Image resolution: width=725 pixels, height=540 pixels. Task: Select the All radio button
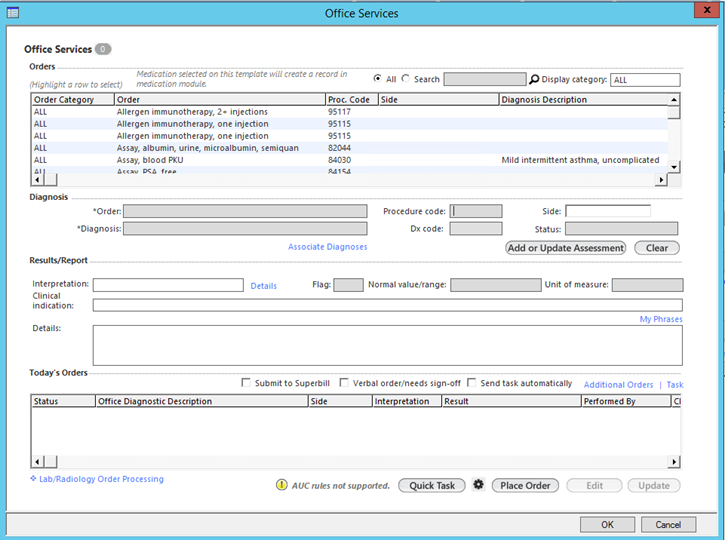[377, 79]
